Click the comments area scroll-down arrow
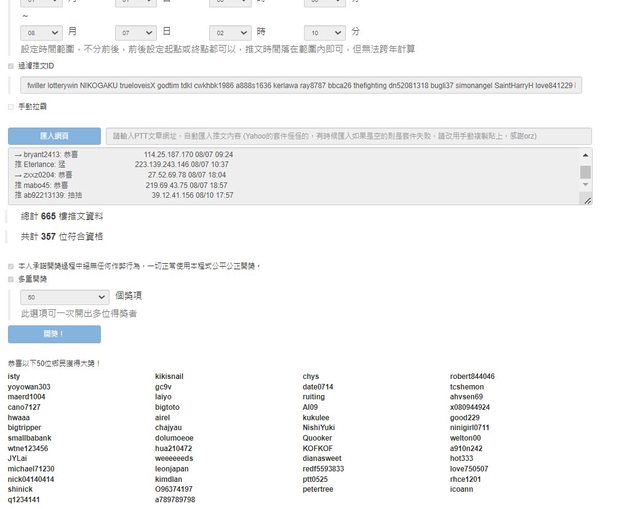The width and height of the screenshot is (640, 509). click(x=585, y=190)
